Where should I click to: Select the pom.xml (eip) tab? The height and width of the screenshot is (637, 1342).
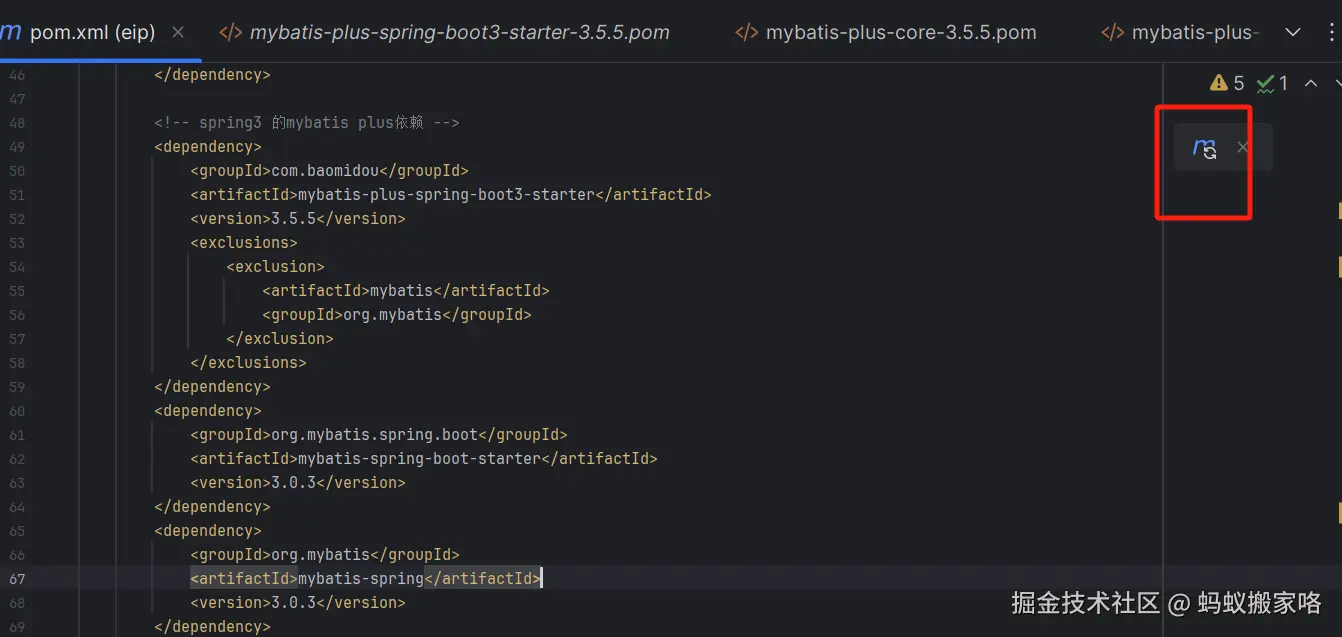[92, 32]
